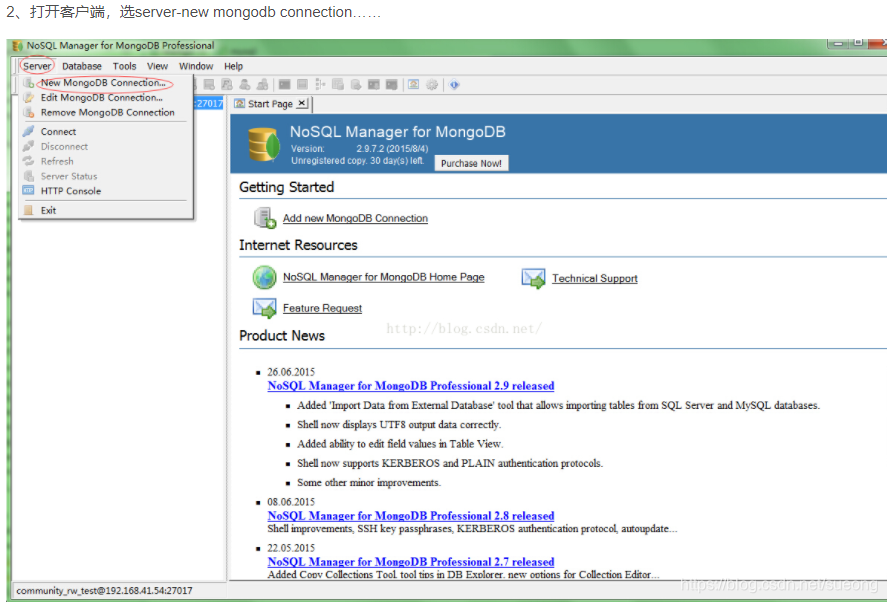Click the news date 08.06.2015
Image resolution: width=887 pixels, height=603 pixels.
click(291, 502)
